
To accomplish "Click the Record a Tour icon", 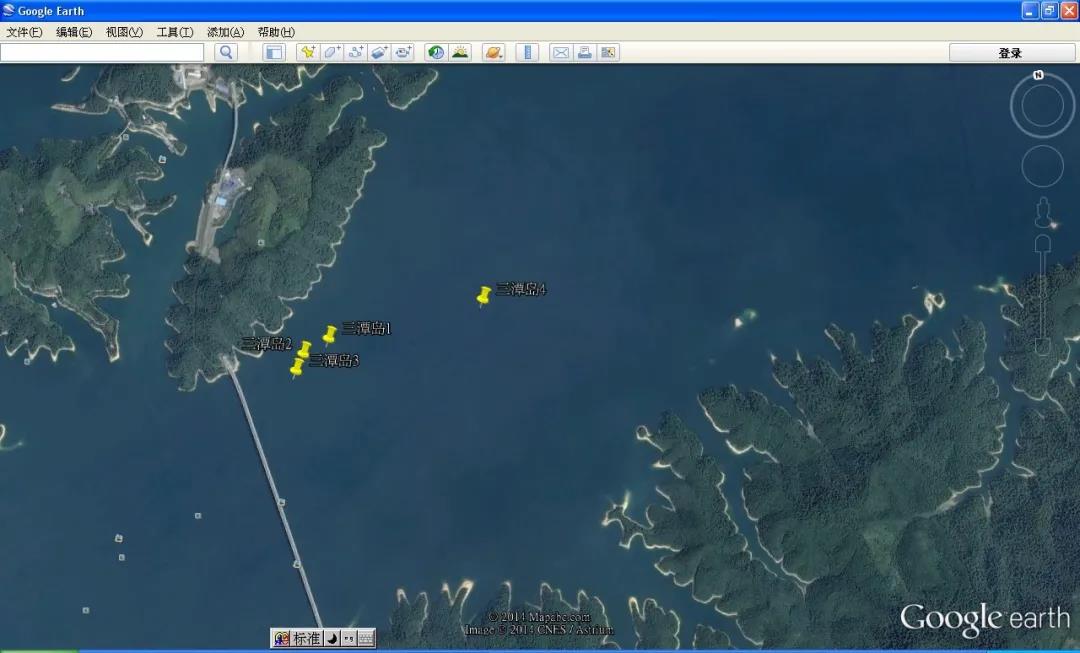I will coord(404,52).
